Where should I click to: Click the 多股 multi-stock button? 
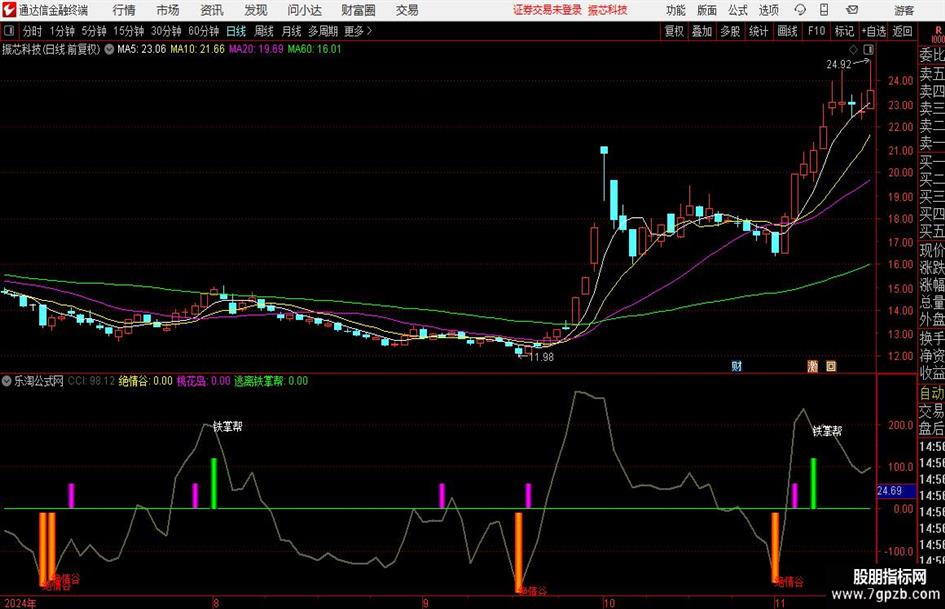(x=730, y=31)
